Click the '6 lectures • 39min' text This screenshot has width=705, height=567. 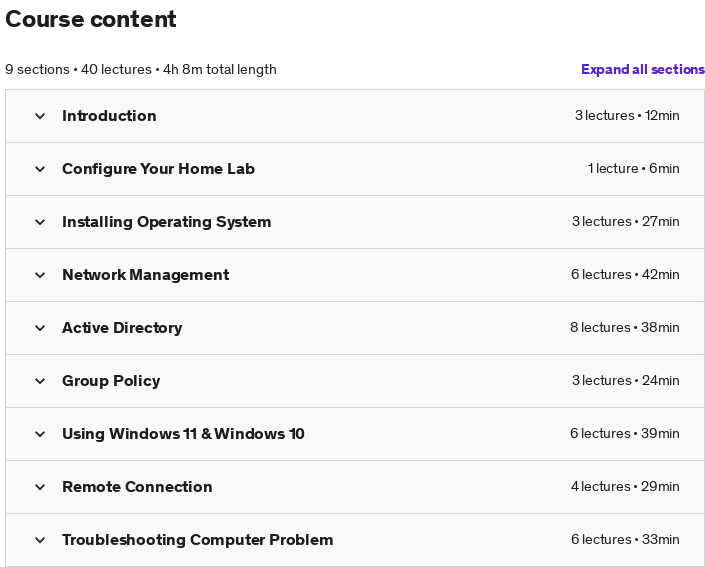(625, 434)
